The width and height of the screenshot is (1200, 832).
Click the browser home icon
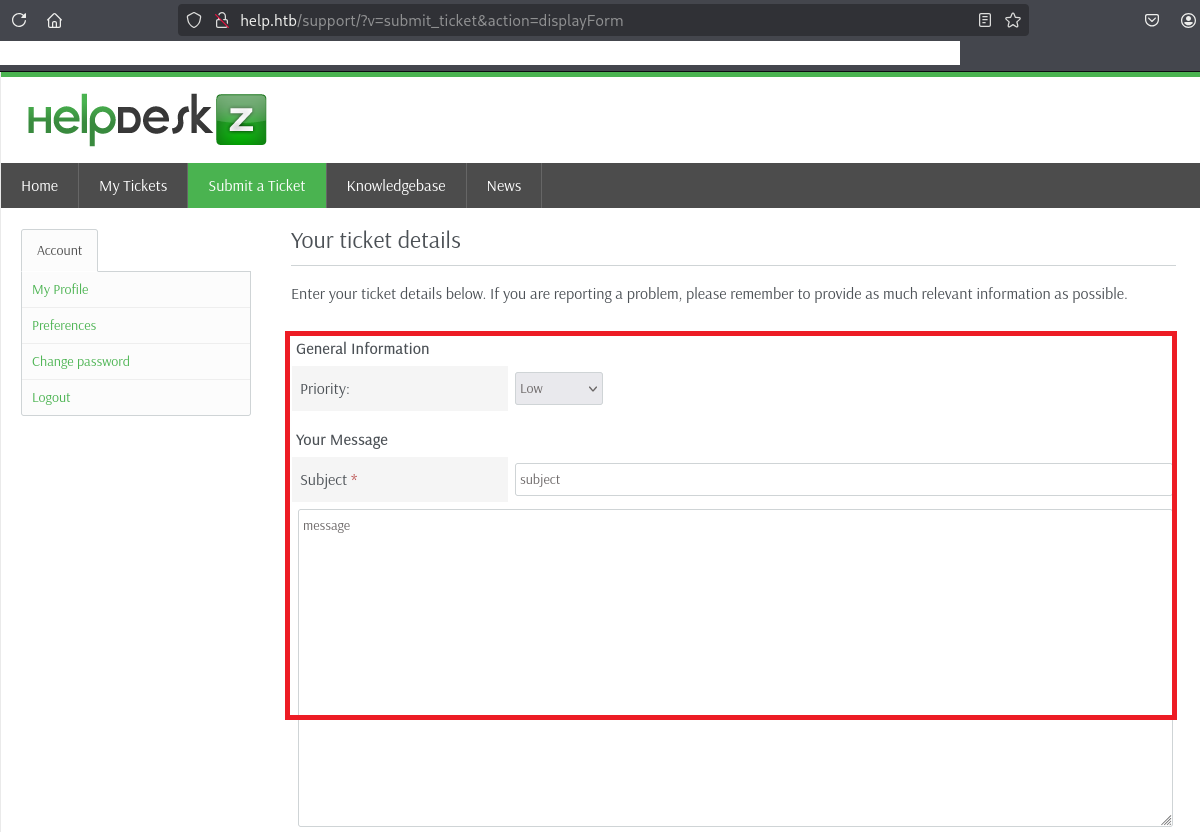coord(55,20)
